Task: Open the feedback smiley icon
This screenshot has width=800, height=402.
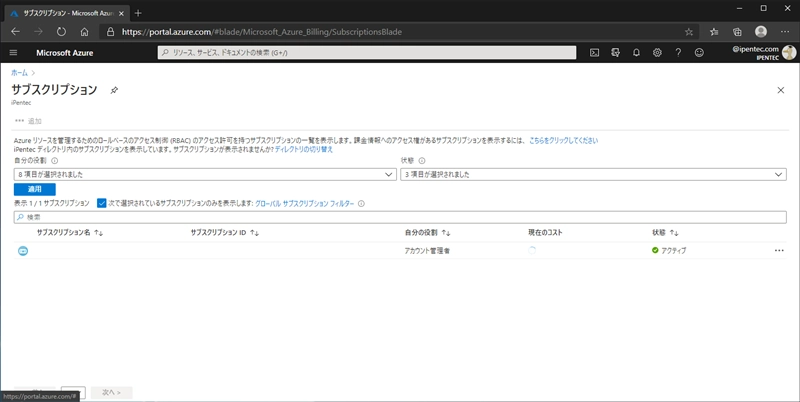Action: coord(699,53)
